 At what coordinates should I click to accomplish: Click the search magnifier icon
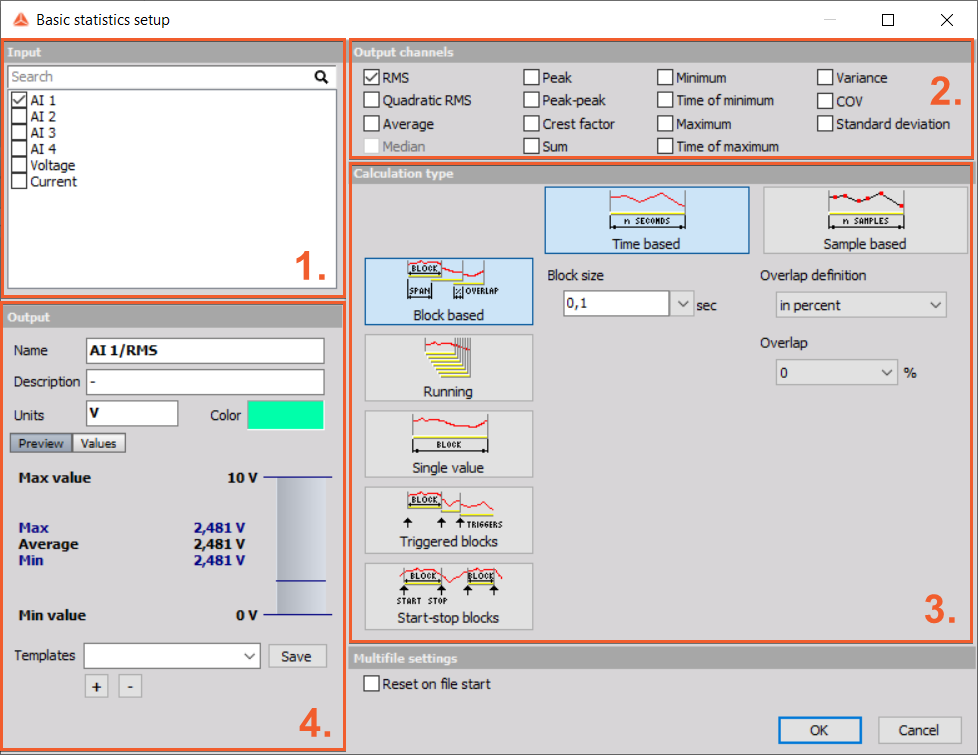coord(321,77)
